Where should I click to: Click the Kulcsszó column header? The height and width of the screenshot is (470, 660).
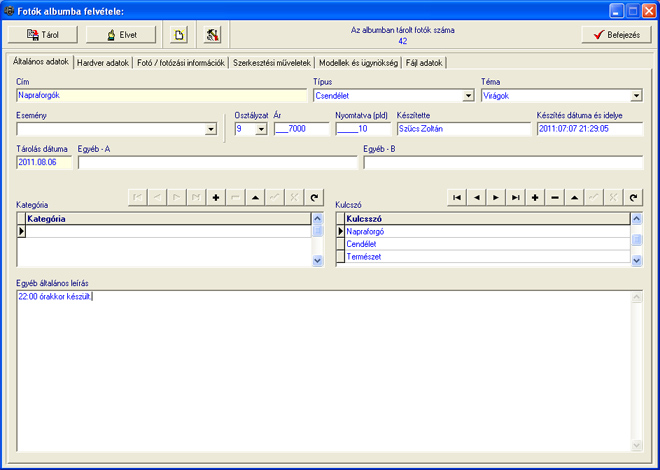coord(487,219)
